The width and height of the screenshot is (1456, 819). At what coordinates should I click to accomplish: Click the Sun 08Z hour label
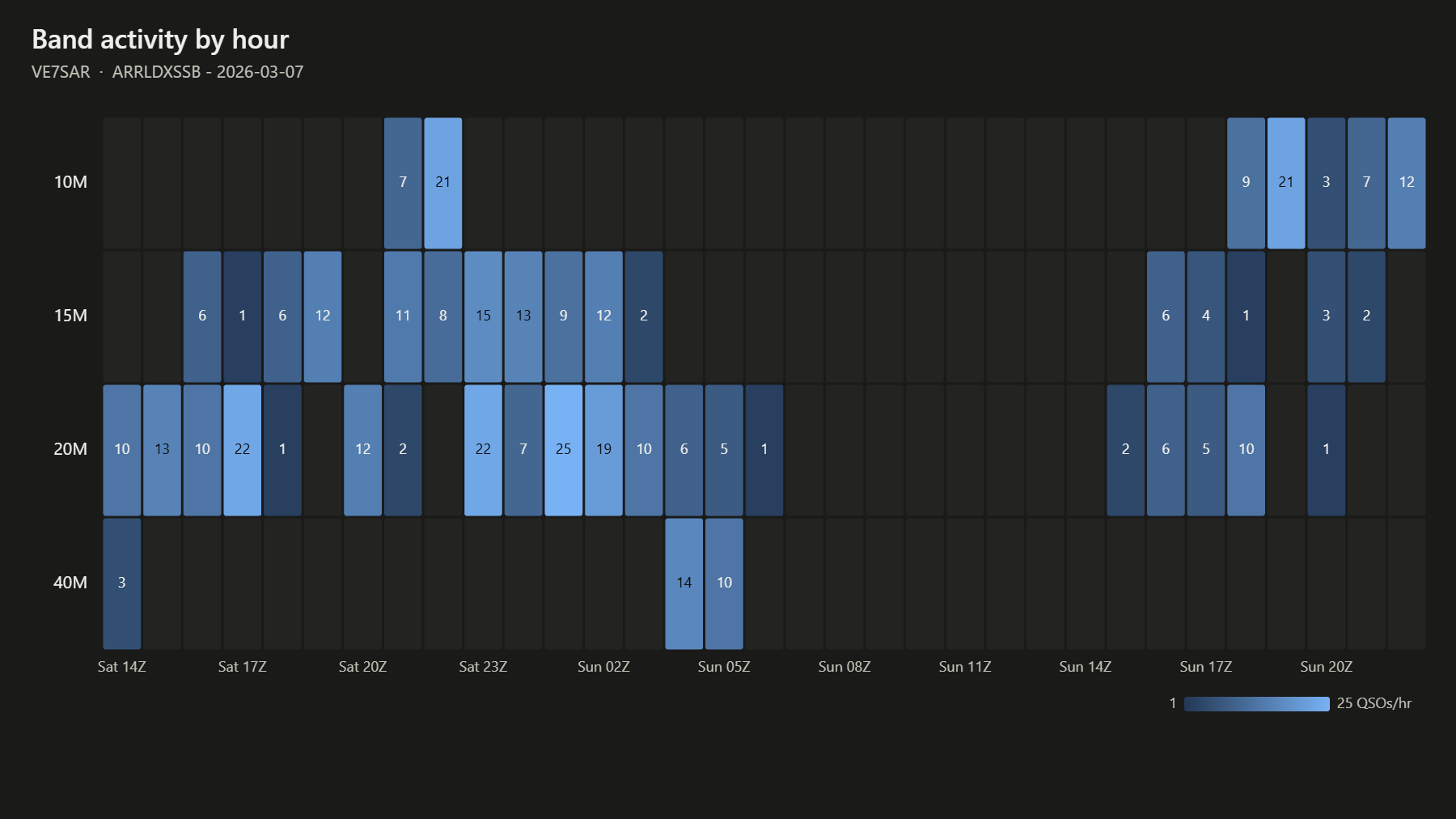tap(844, 667)
